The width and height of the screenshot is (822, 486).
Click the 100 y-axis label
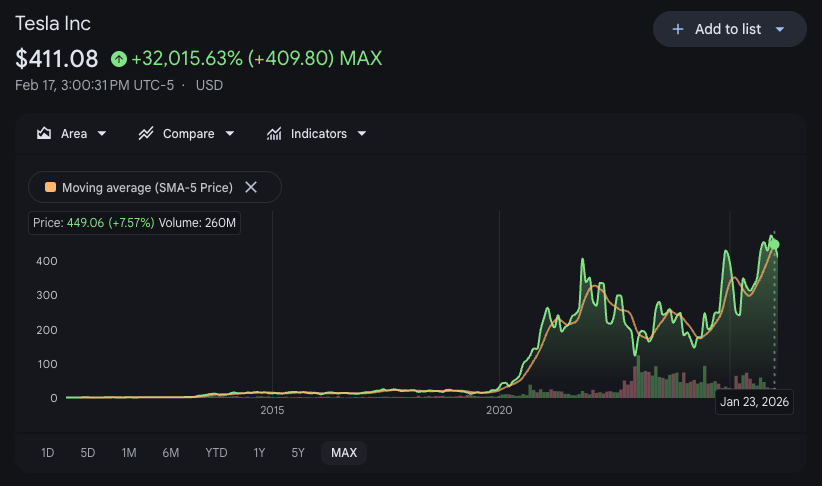click(47, 364)
